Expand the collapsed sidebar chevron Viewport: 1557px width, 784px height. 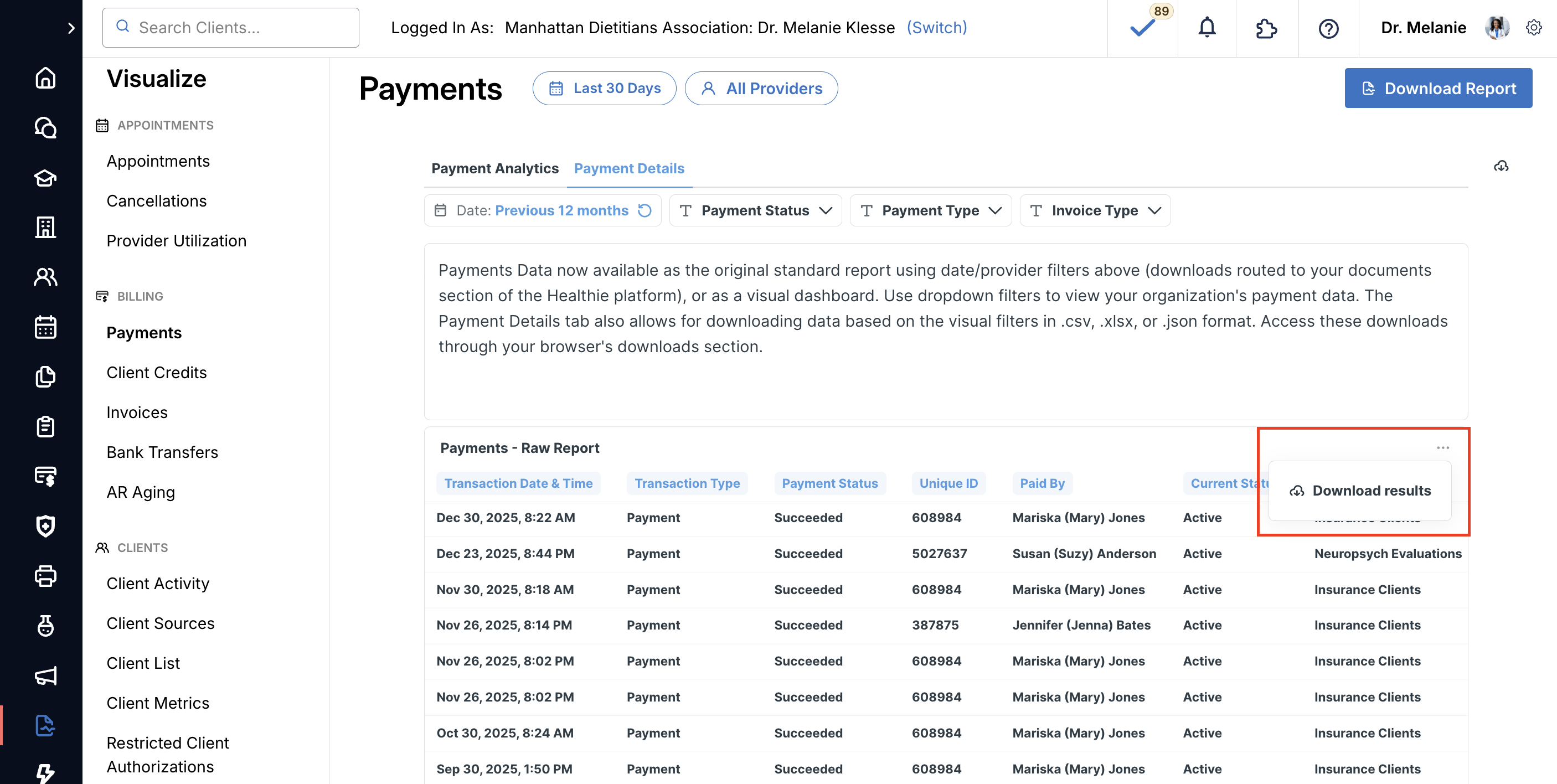coord(71,28)
